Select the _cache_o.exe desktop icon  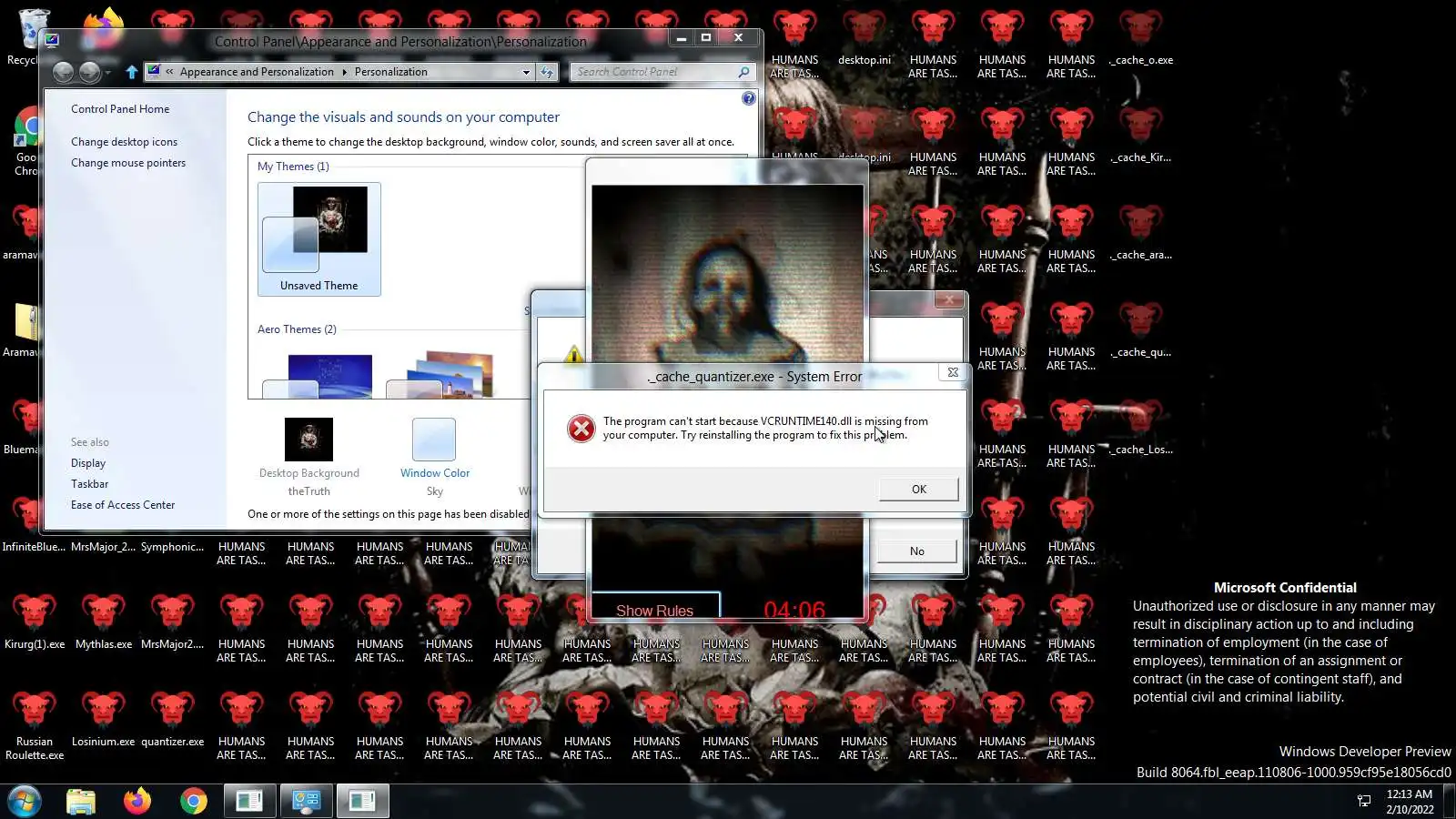(1141, 38)
